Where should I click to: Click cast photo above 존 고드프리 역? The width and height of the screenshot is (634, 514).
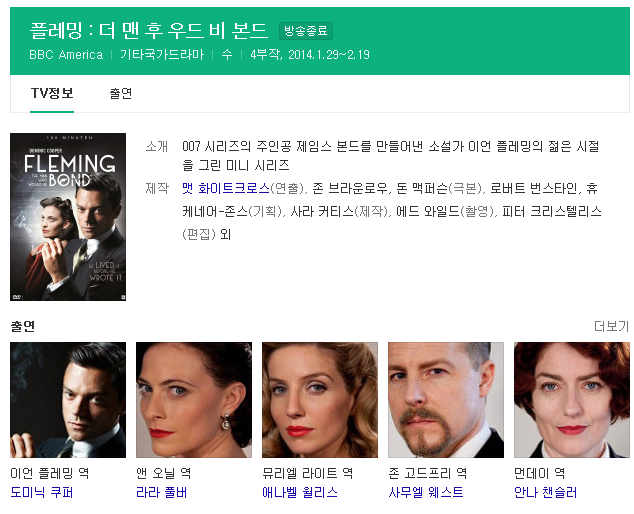[446, 400]
